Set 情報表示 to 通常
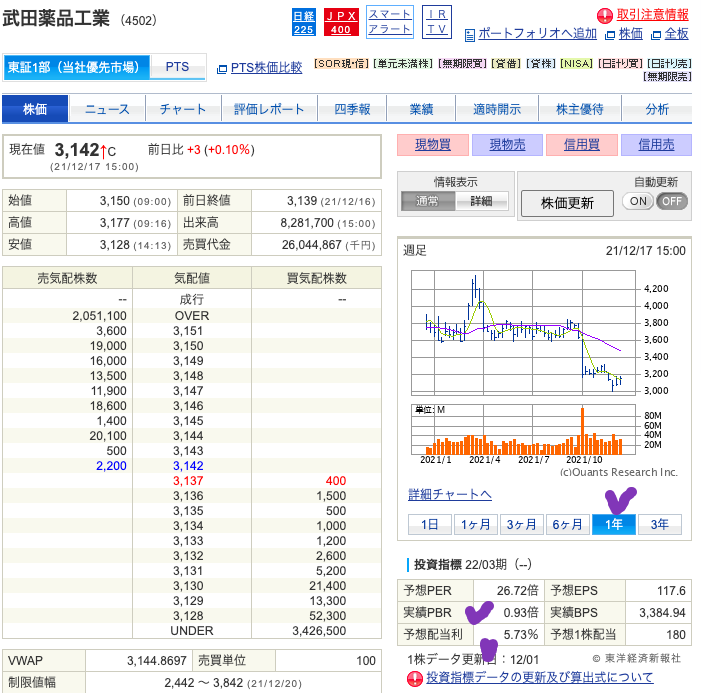Image resolution: width=701 pixels, height=693 pixels. click(x=428, y=201)
